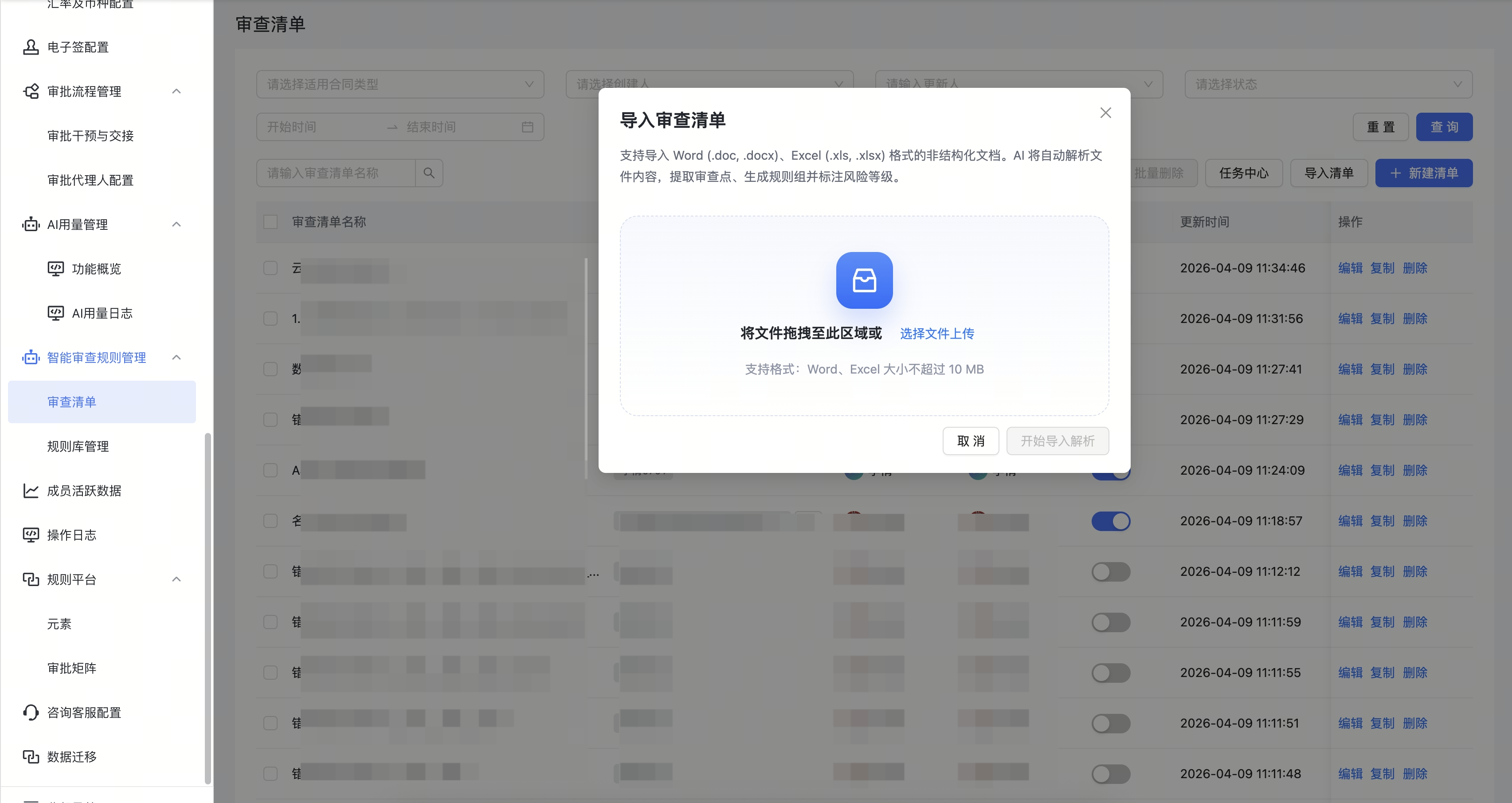Click the 规则平台 icon

[31, 579]
